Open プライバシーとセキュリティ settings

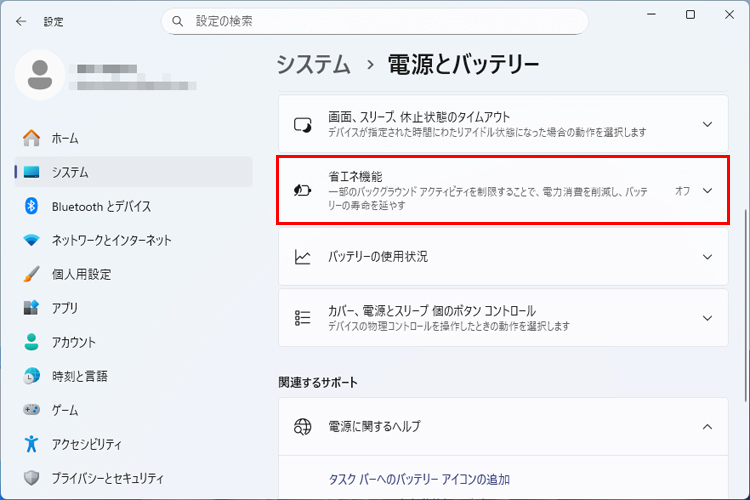pos(107,478)
